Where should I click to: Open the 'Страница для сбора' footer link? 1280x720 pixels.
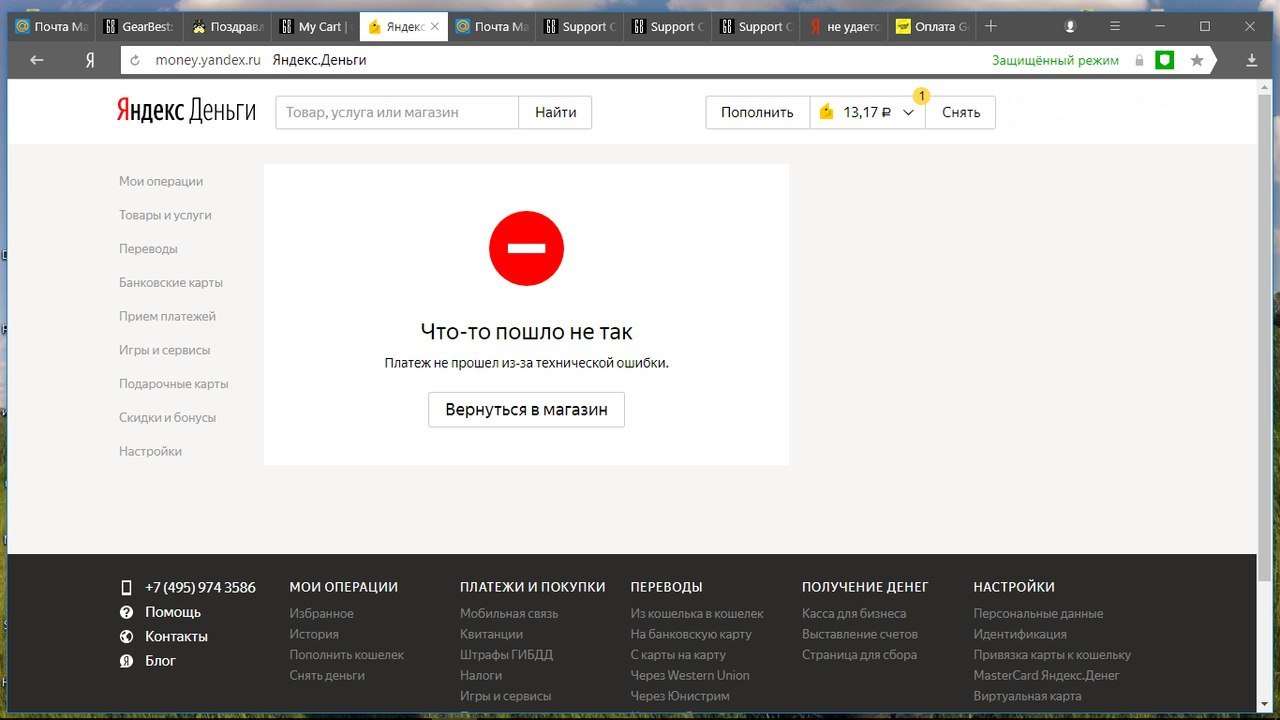coord(859,655)
